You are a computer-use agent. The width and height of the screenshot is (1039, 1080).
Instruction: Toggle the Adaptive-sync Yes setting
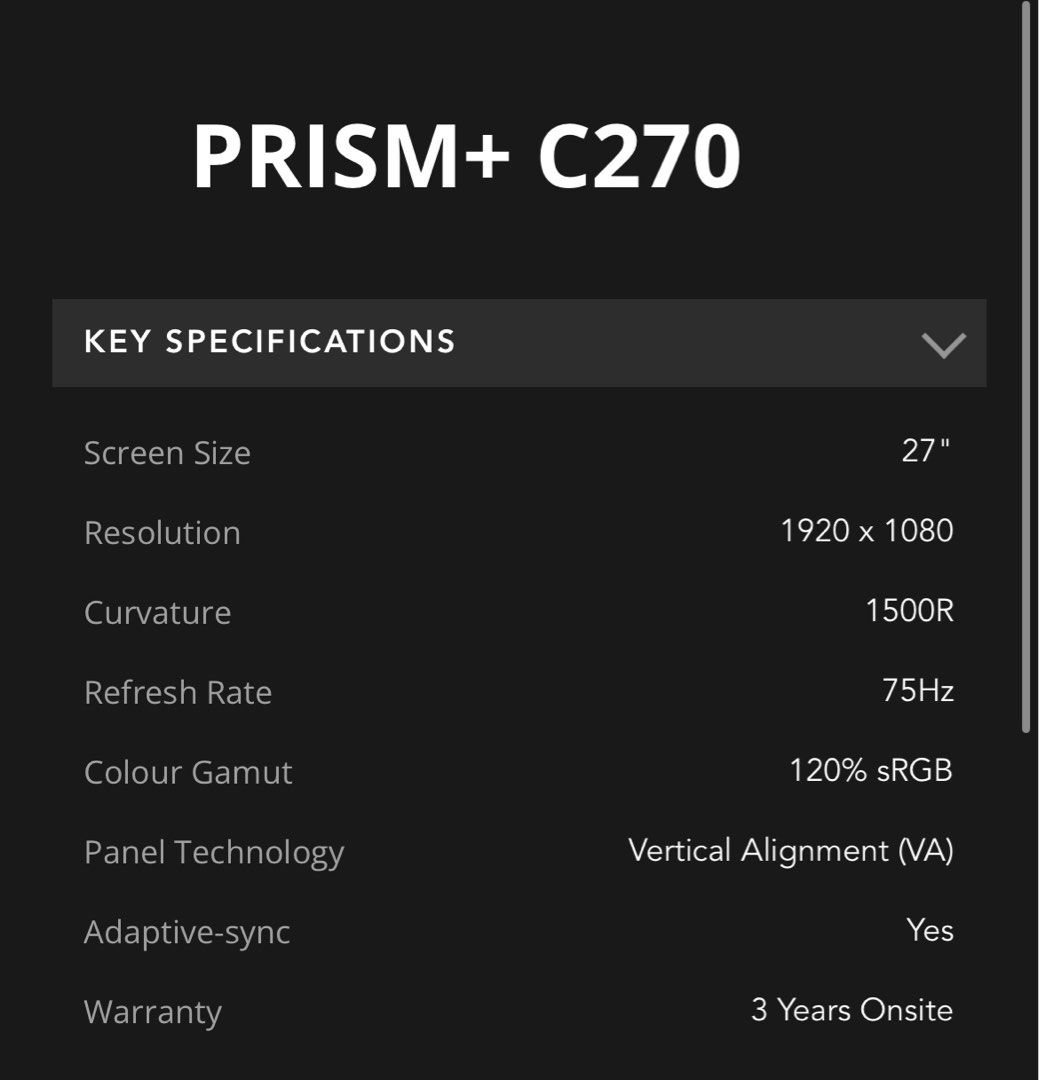click(932, 930)
